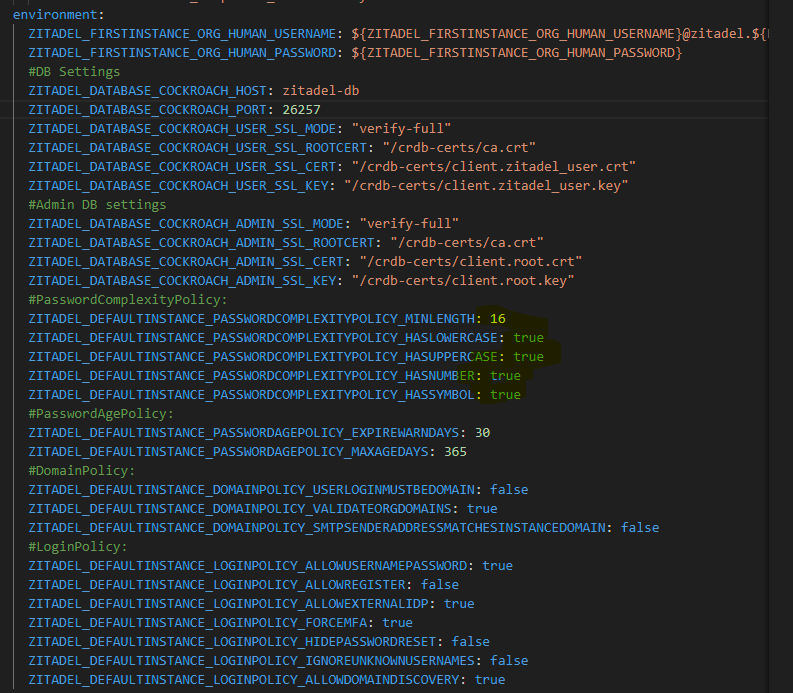Click VALIDATEORGDOMAINS true value
Screen dimensions: 793x693
[x=482, y=508]
